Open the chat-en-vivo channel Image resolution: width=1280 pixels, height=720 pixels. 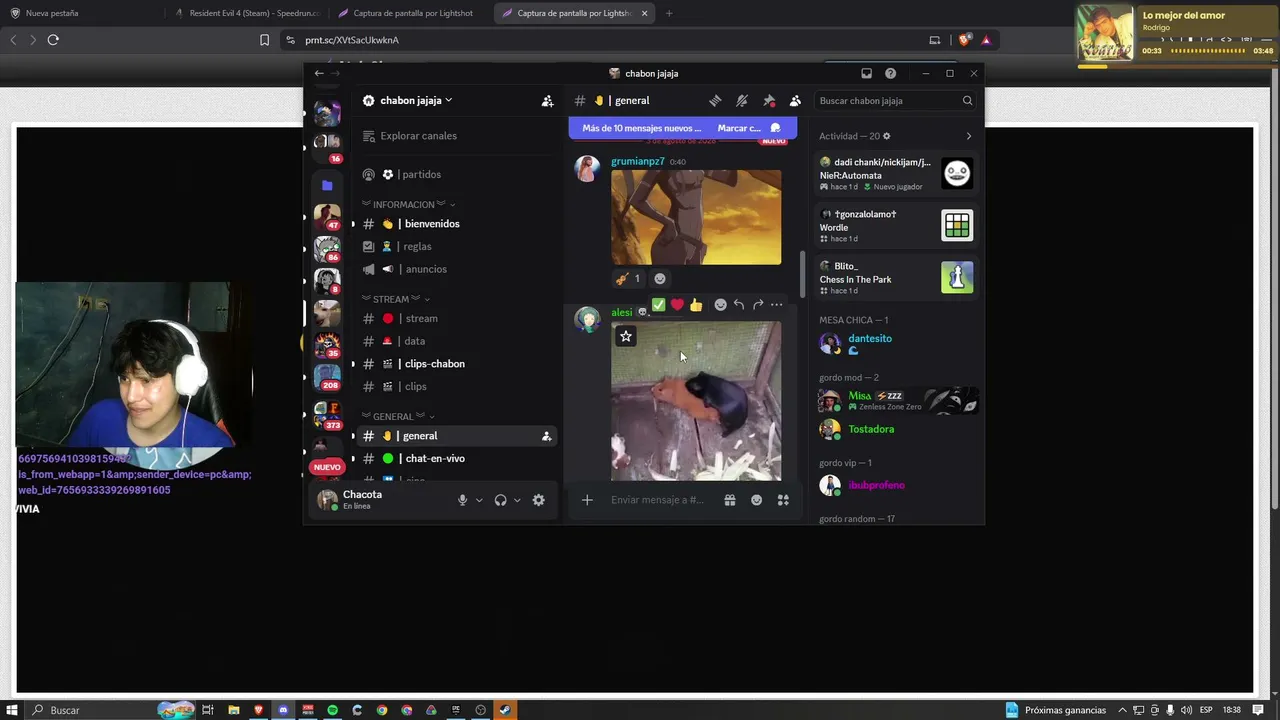pyautogui.click(x=456, y=459)
